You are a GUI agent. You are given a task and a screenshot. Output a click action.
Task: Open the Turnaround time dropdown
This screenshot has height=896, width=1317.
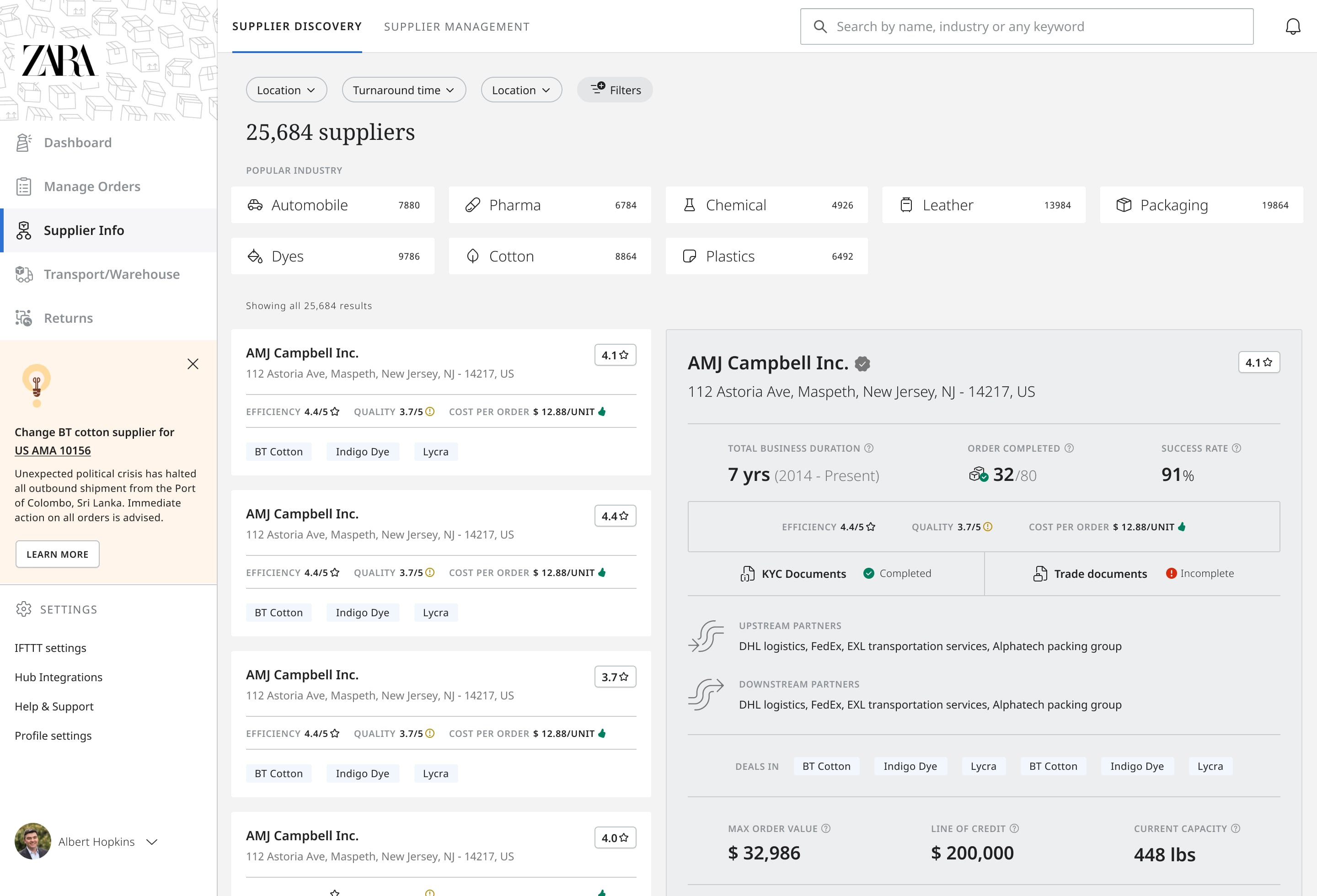click(403, 90)
